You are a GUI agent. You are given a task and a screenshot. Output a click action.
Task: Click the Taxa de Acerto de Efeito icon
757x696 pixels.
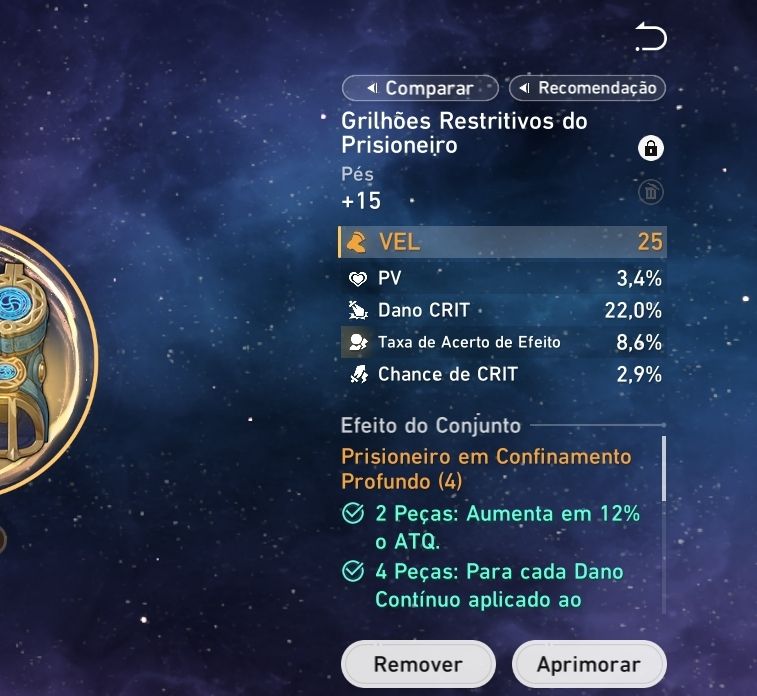pyautogui.click(x=358, y=342)
